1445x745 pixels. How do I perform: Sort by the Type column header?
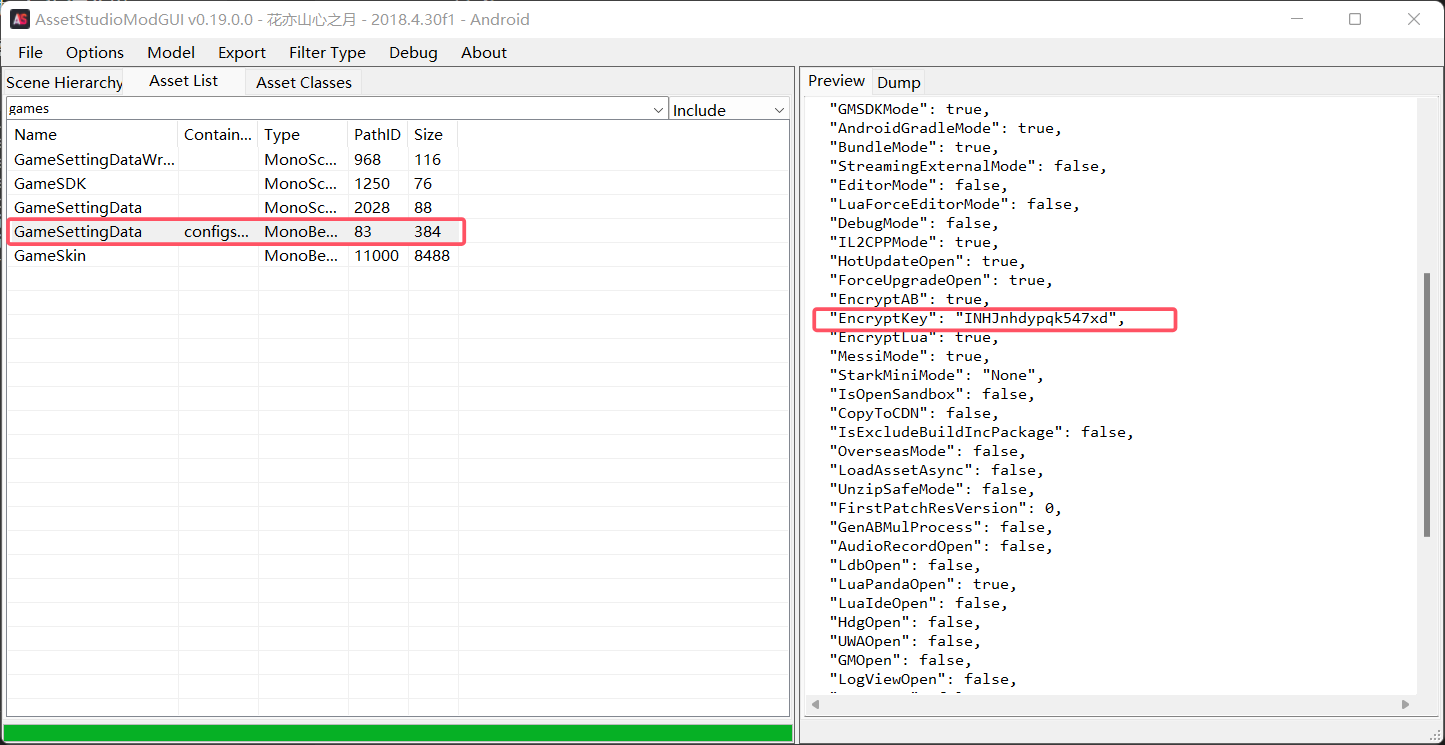click(303, 135)
